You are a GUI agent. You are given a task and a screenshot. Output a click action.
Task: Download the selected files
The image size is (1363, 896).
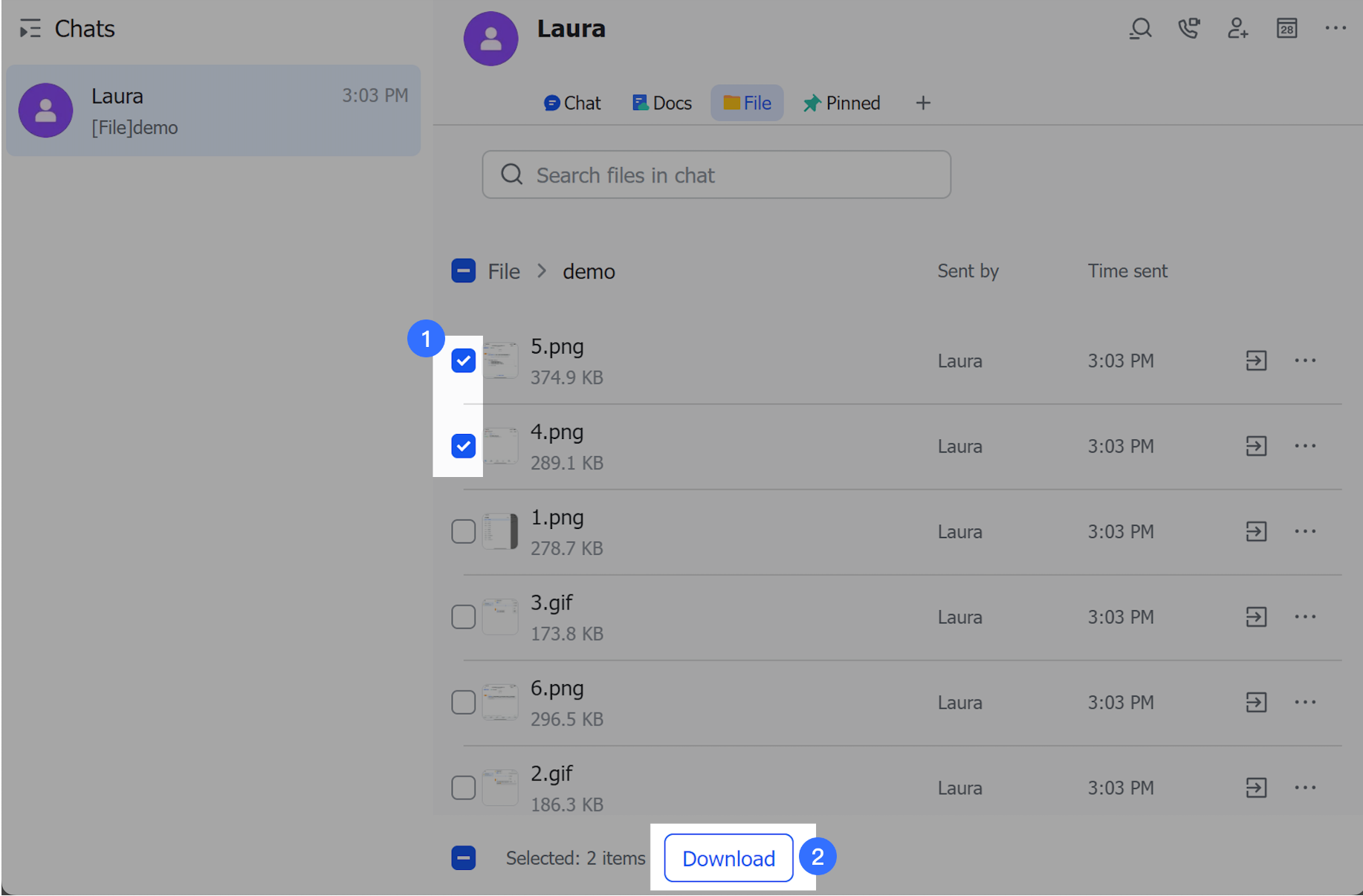pos(728,859)
